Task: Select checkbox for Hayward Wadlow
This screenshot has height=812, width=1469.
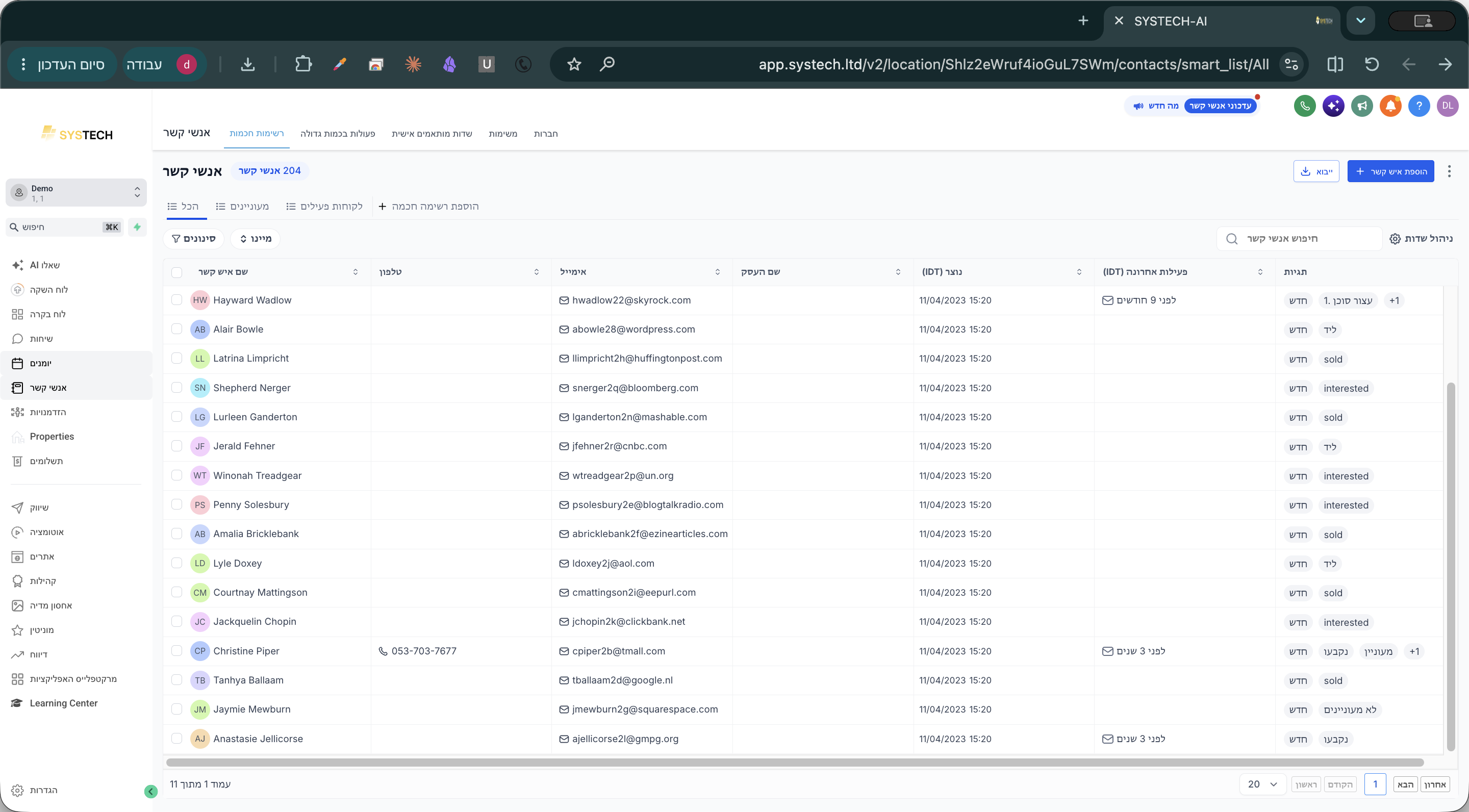Action: pyautogui.click(x=177, y=300)
